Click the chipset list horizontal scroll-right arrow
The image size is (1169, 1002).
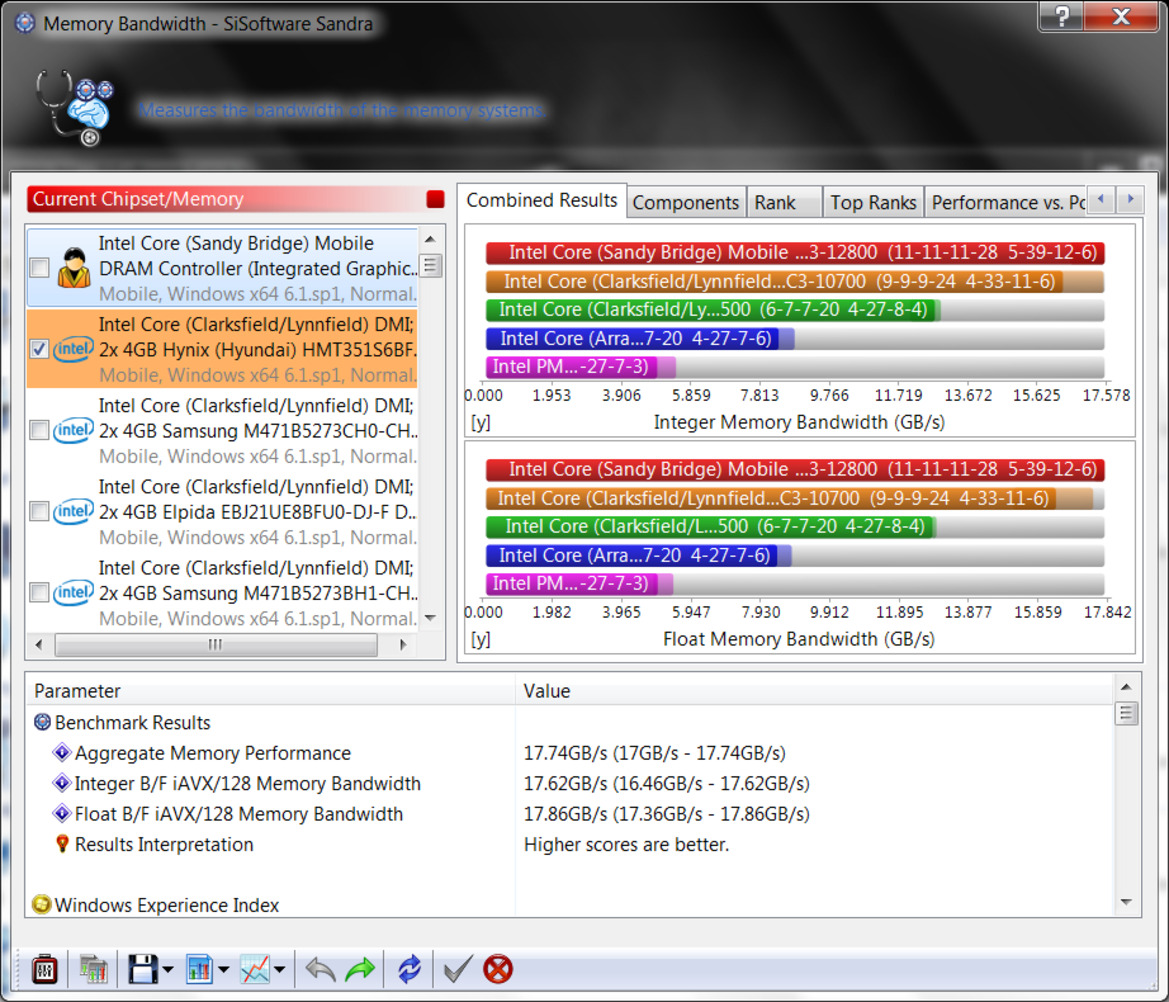(x=403, y=644)
